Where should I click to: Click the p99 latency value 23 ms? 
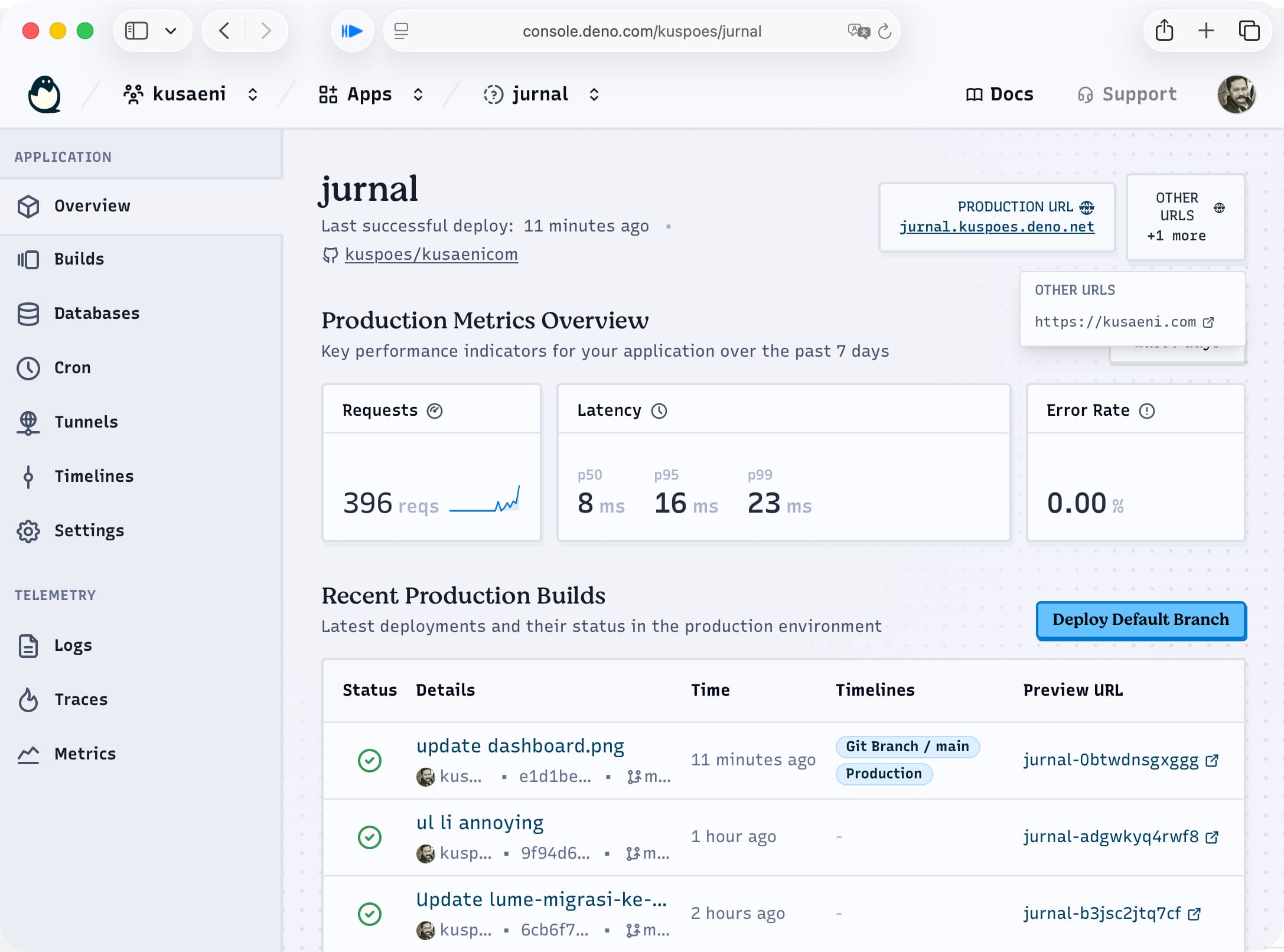[x=780, y=504]
